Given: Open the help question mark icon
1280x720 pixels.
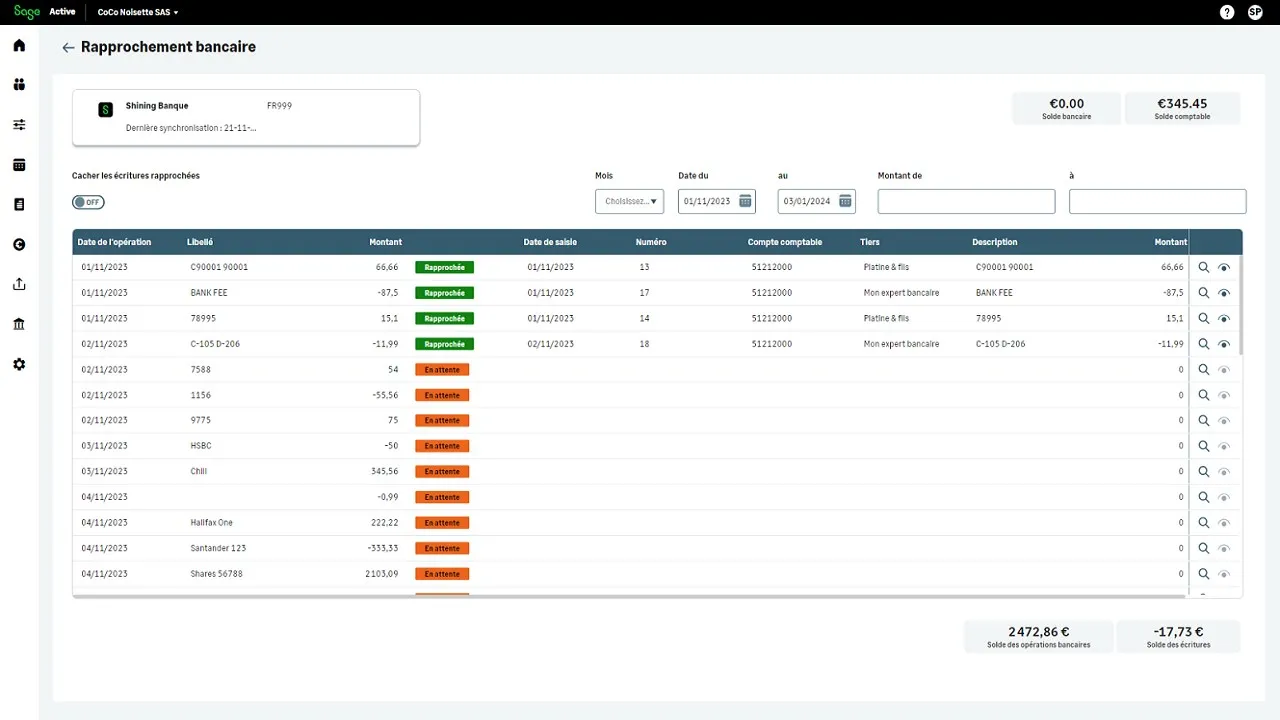Looking at the screenshot, I should (x=1227, y=12).
